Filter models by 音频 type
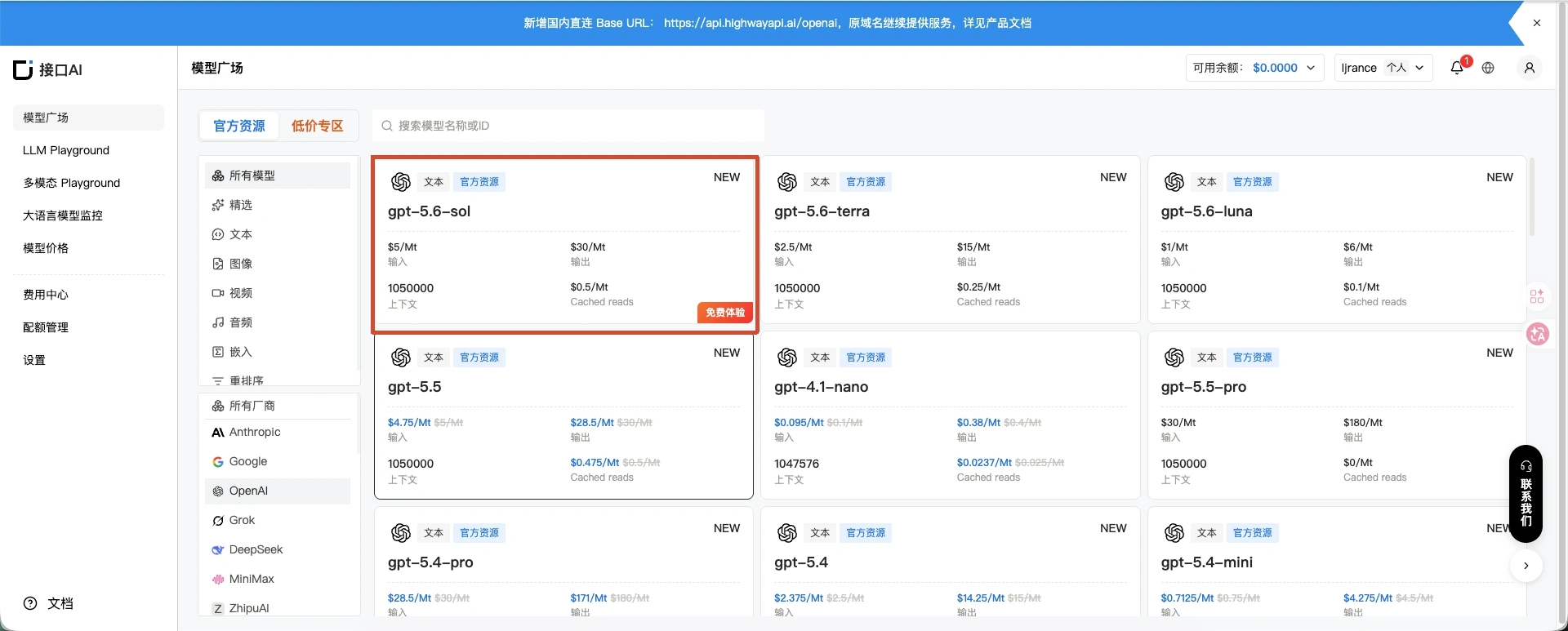The image size is (1568, 631). [278, 322]
